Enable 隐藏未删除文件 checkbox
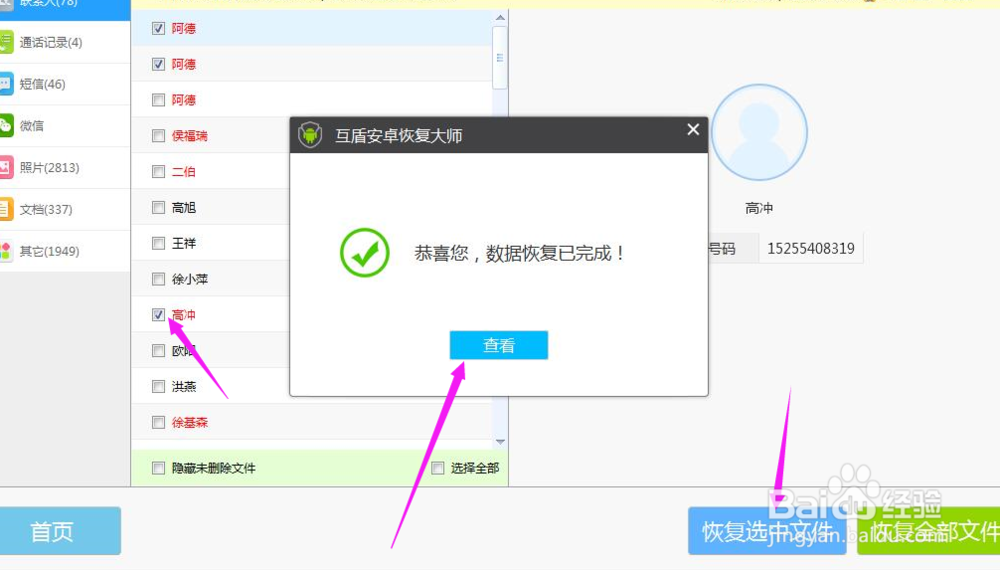The height and width of the screenshot is (570, 1000). (158, 468)
